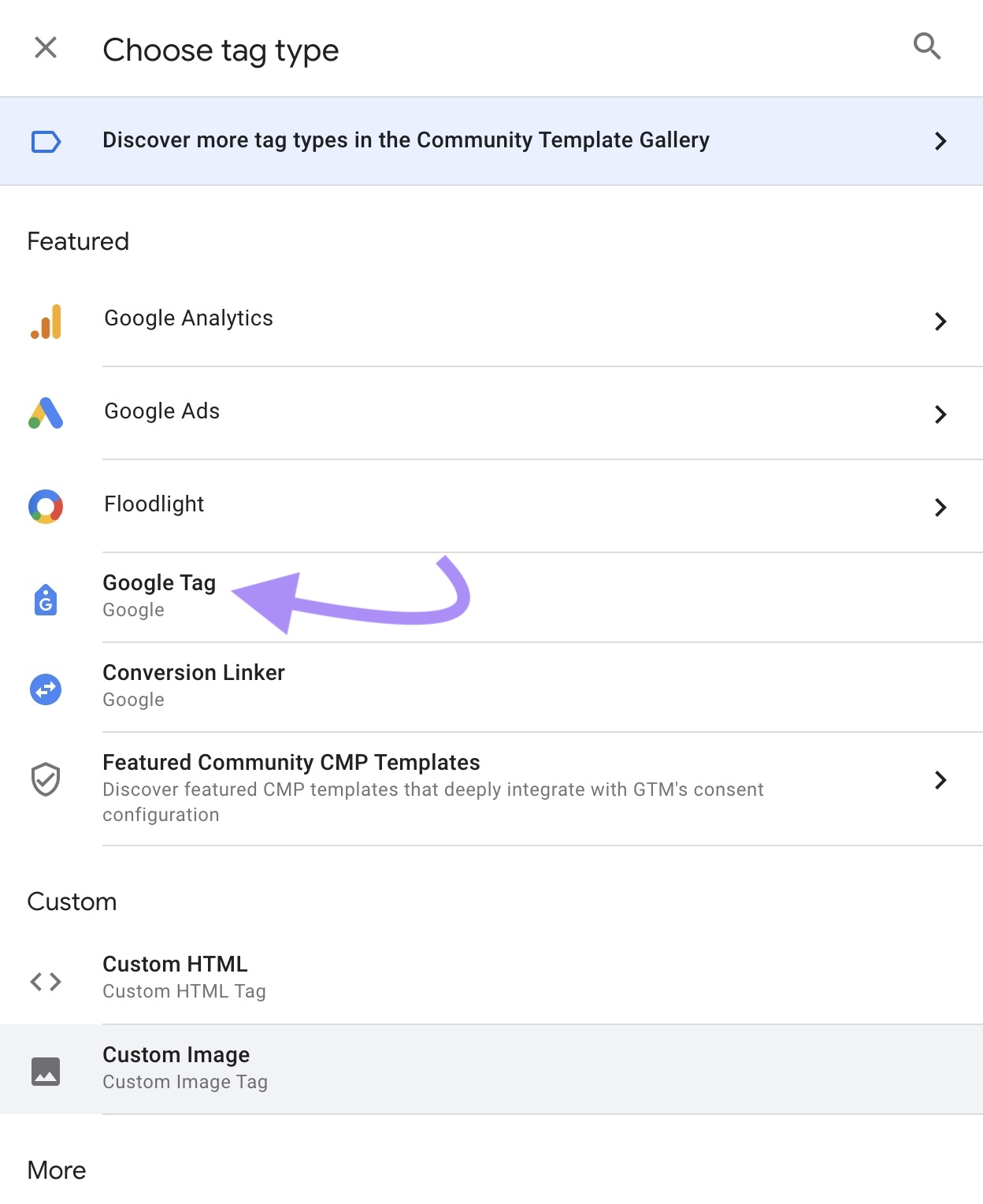Expand the Google Ads tag options

pos(940,414)
